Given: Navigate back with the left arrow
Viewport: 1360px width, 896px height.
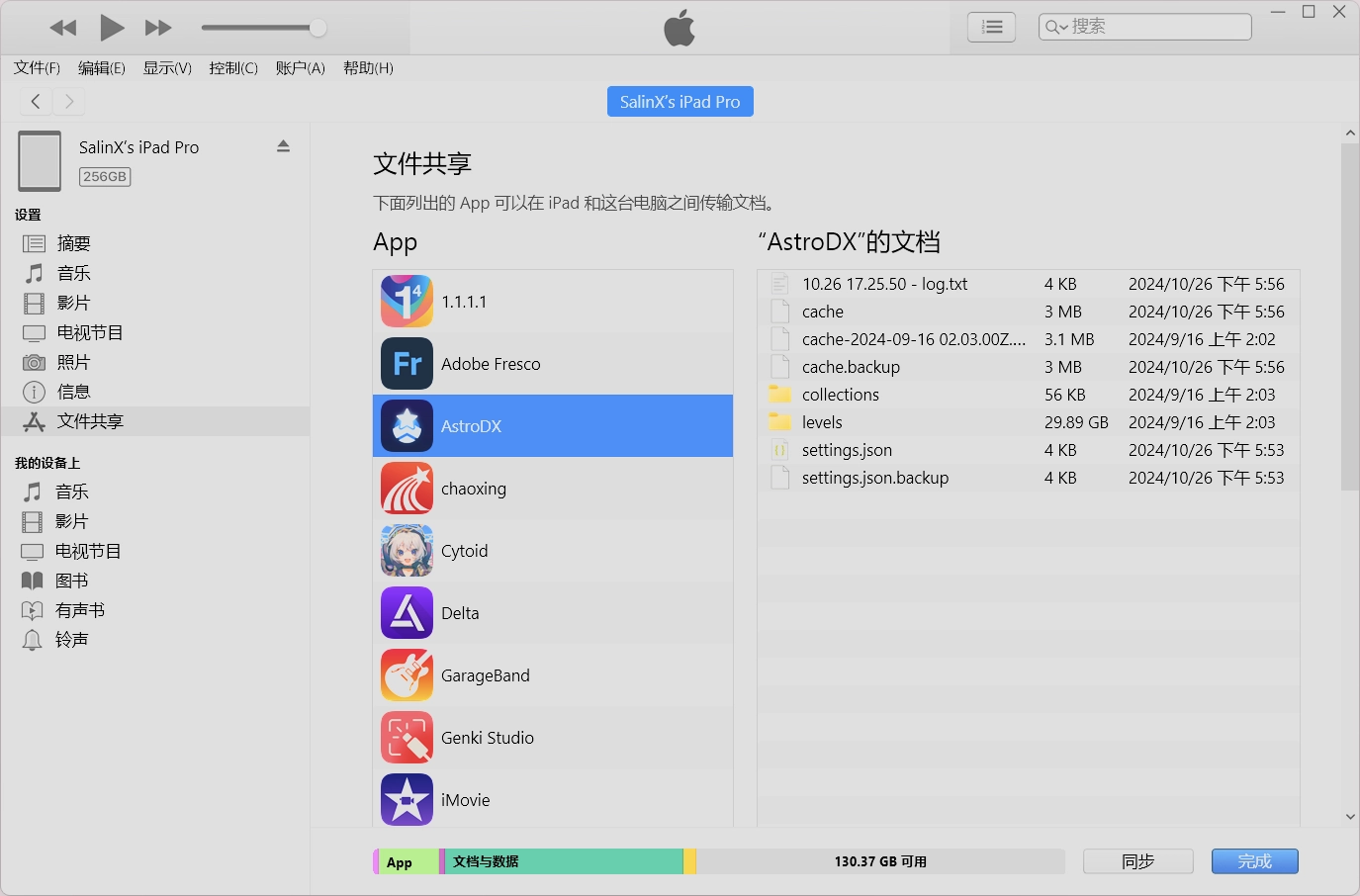Looking at the screenshot, I should point(36,101).
